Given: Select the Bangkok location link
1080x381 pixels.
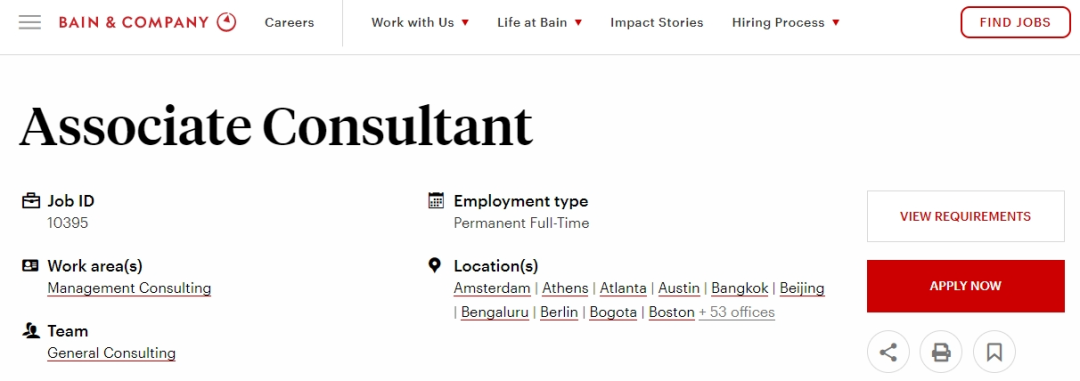Looking at the screenshot, I should tap(740, 288).
